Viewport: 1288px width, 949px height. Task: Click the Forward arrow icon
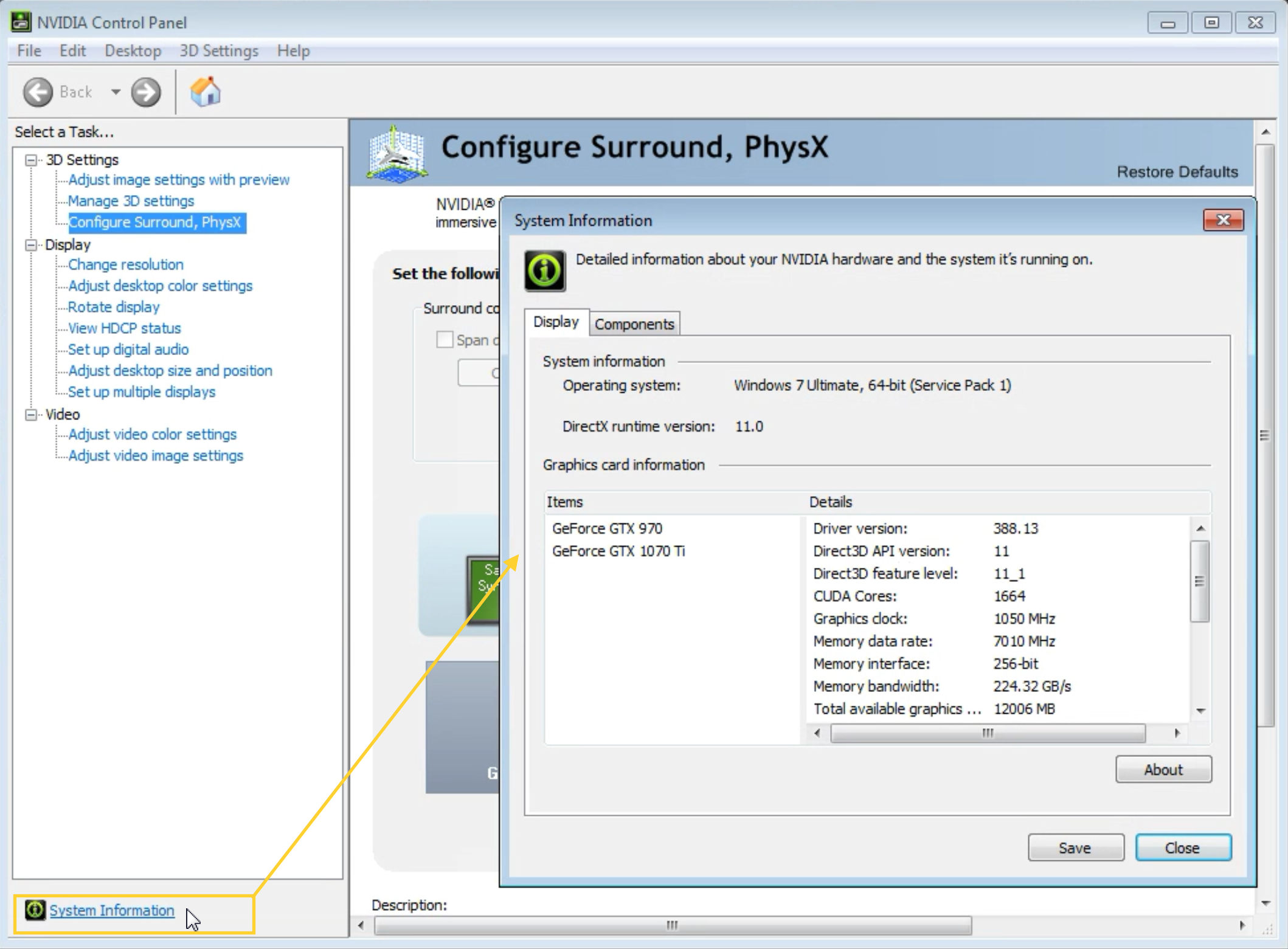pyautogui.click(x=146, y=92)
